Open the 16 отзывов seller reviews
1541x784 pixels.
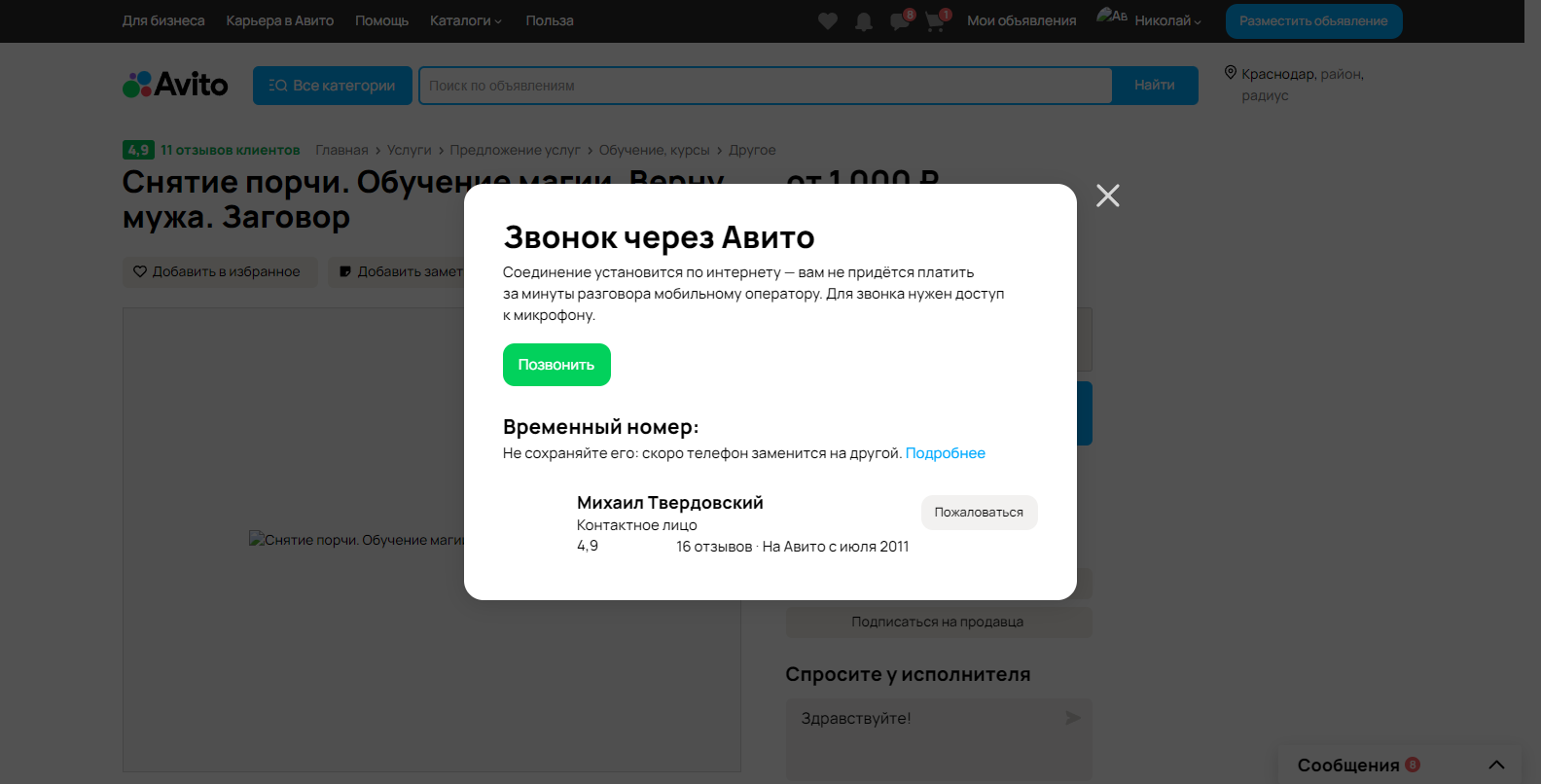click(714, 547)
